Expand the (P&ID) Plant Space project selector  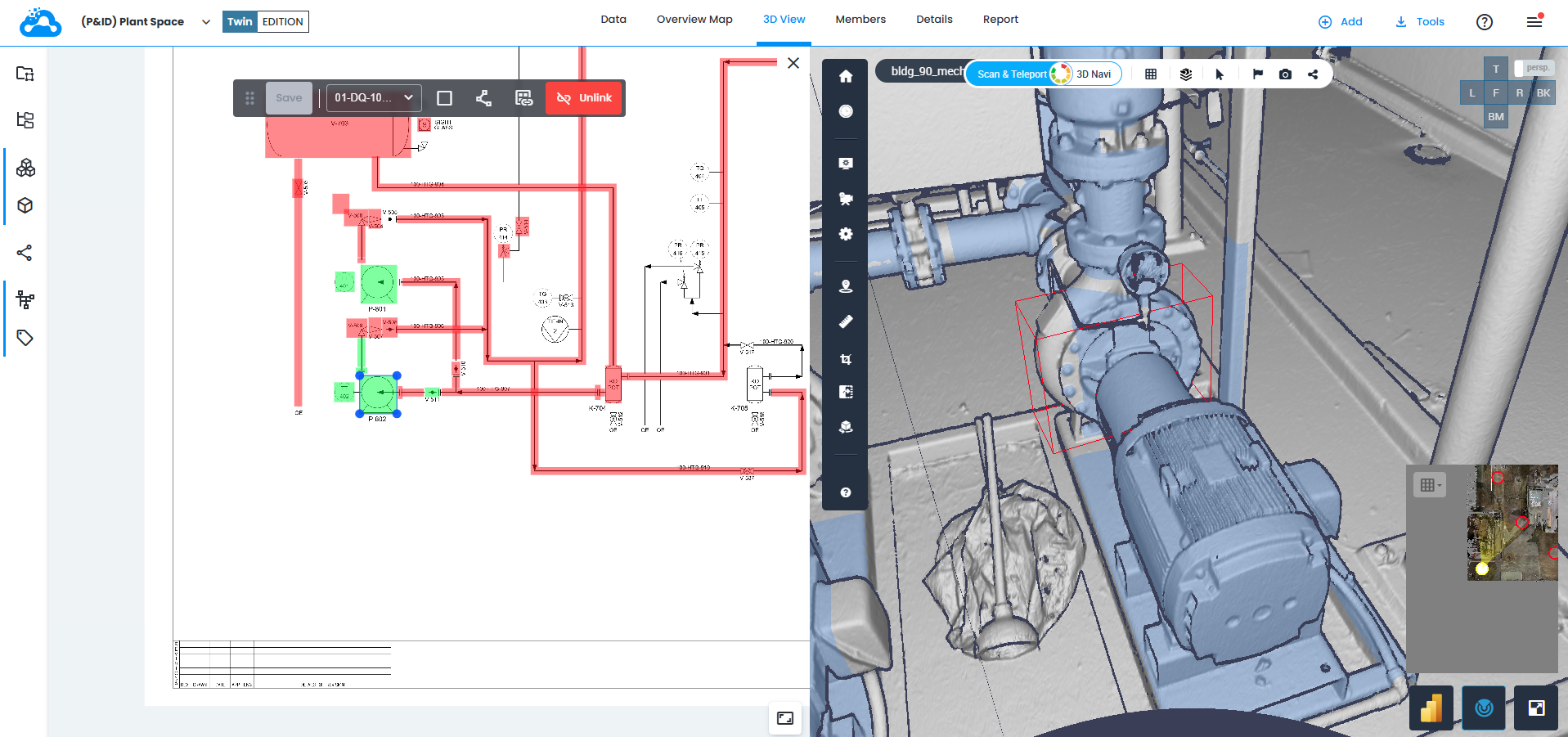tap(205, 22)
